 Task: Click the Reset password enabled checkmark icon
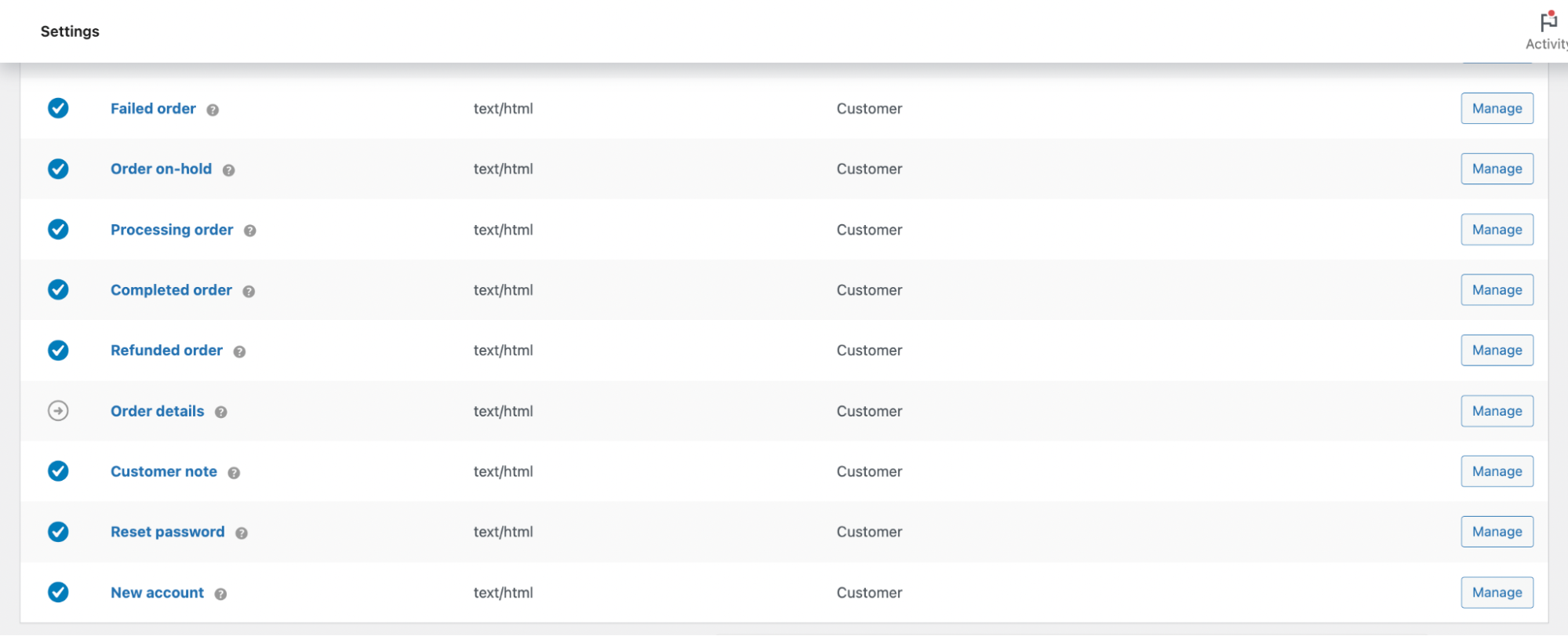coord(58,532)
